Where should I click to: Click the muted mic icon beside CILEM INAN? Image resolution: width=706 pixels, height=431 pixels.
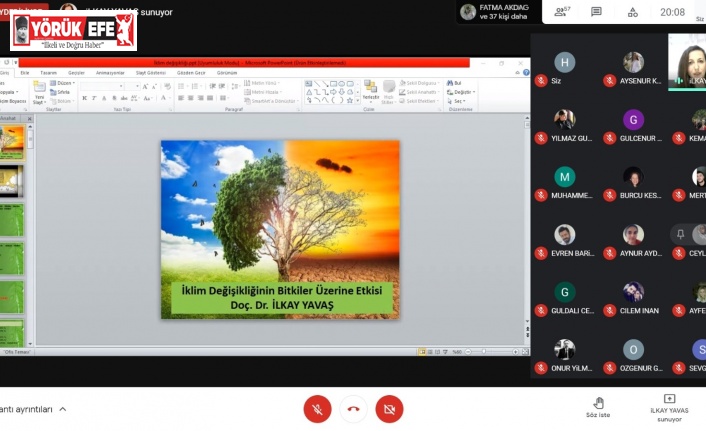tap(610, 310)
